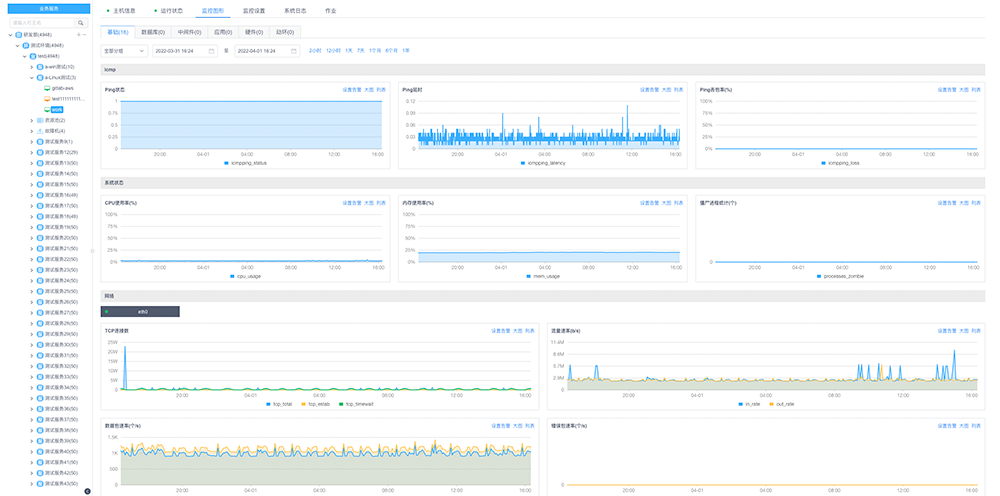Click the 业务服务 button at sidebar top
This screenshot has width=1000, height=496.
coord(49,9)
